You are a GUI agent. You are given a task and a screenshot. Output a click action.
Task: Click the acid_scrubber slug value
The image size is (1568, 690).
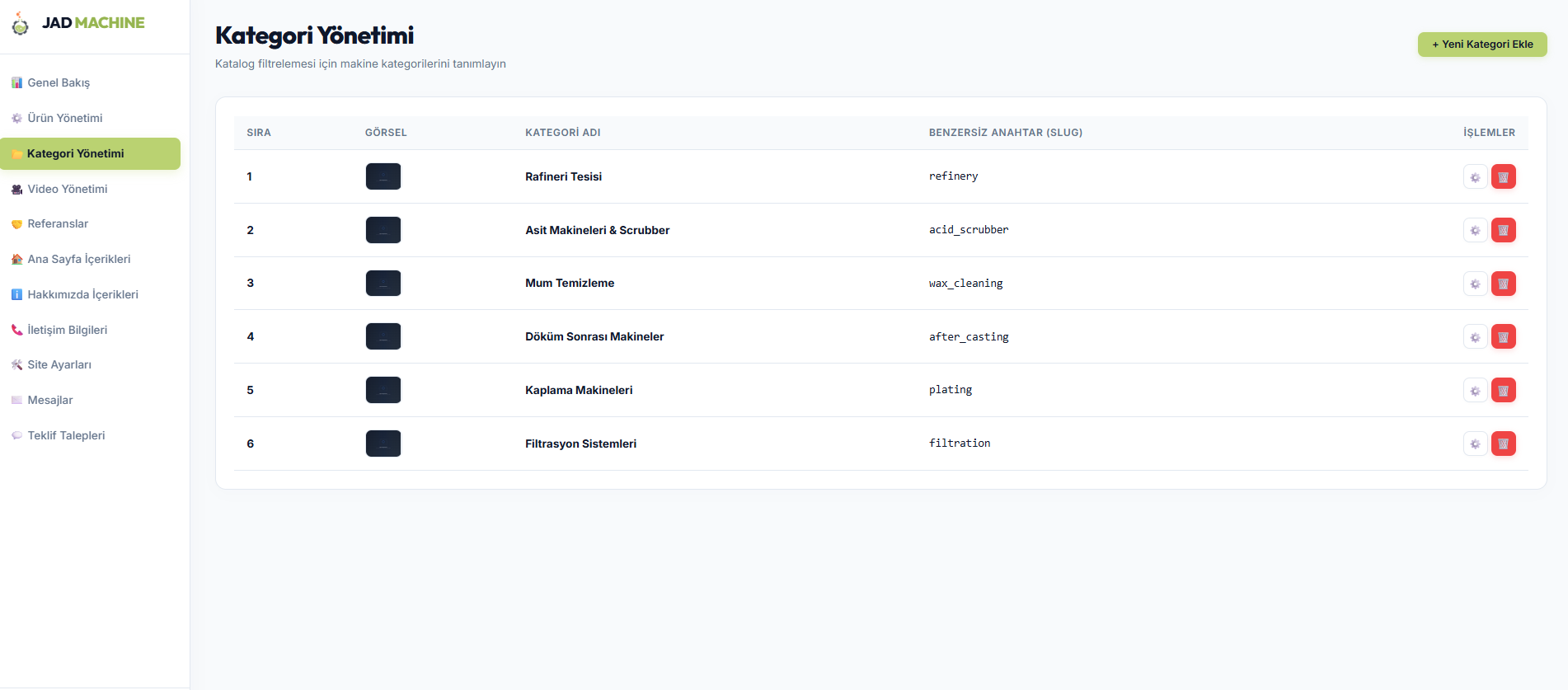tap(969, 230)
